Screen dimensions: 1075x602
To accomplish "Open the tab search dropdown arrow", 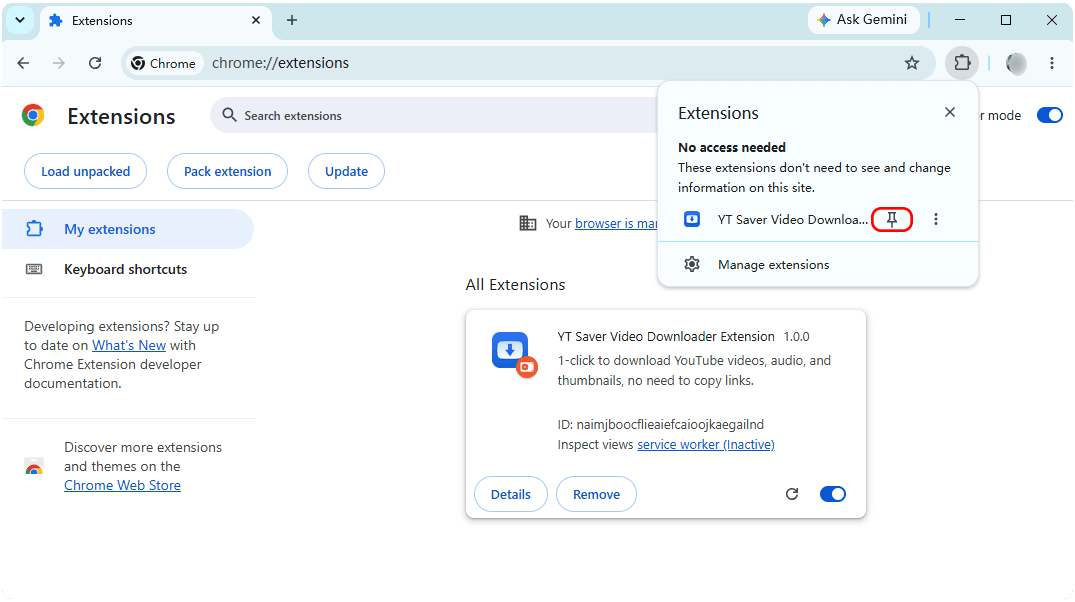I will click(20, 20).
